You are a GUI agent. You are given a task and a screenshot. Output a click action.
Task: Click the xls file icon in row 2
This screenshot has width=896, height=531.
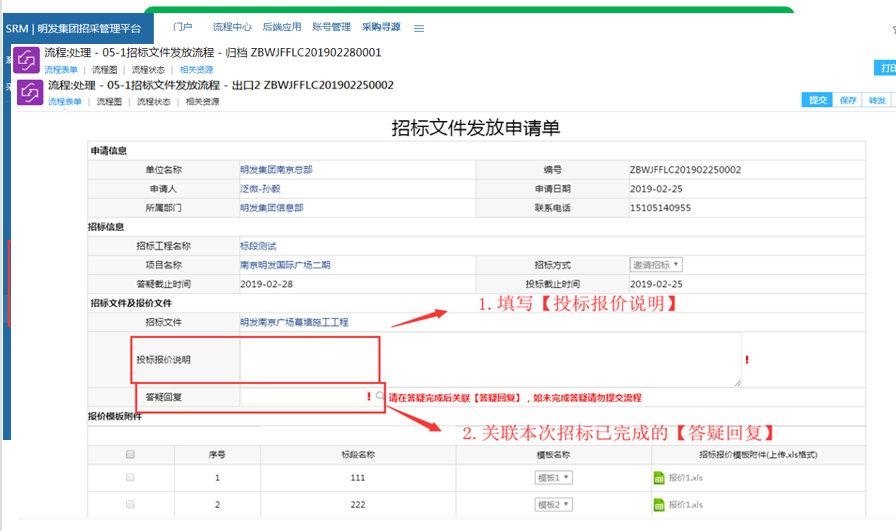[x=659, y=504]
